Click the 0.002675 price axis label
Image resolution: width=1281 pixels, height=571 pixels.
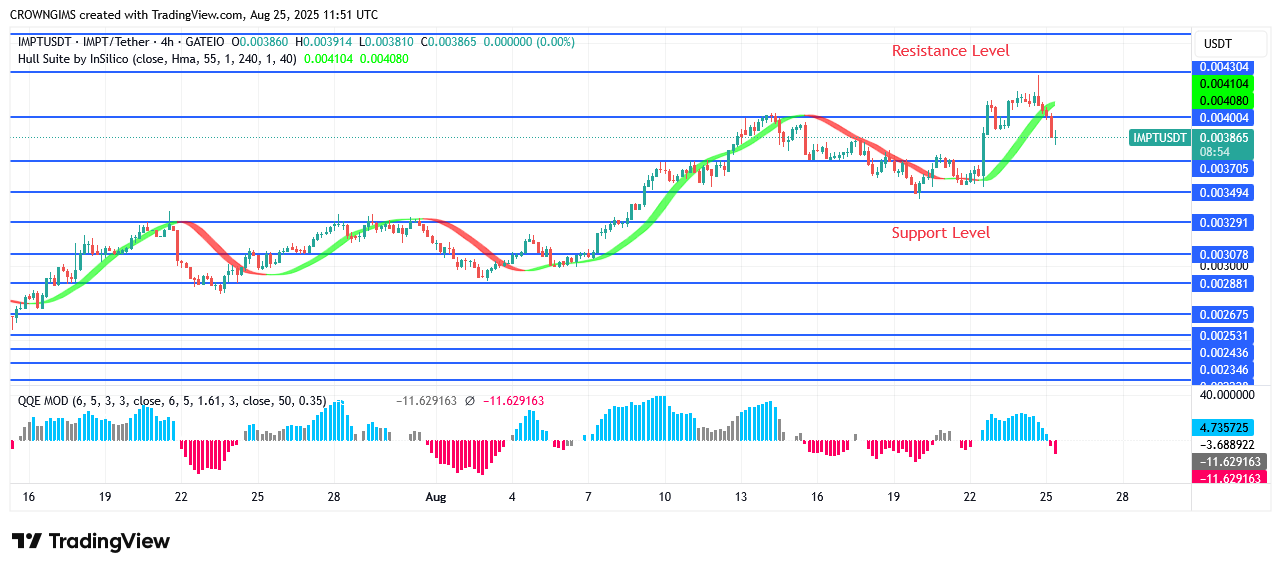[x=1225, y=314]
